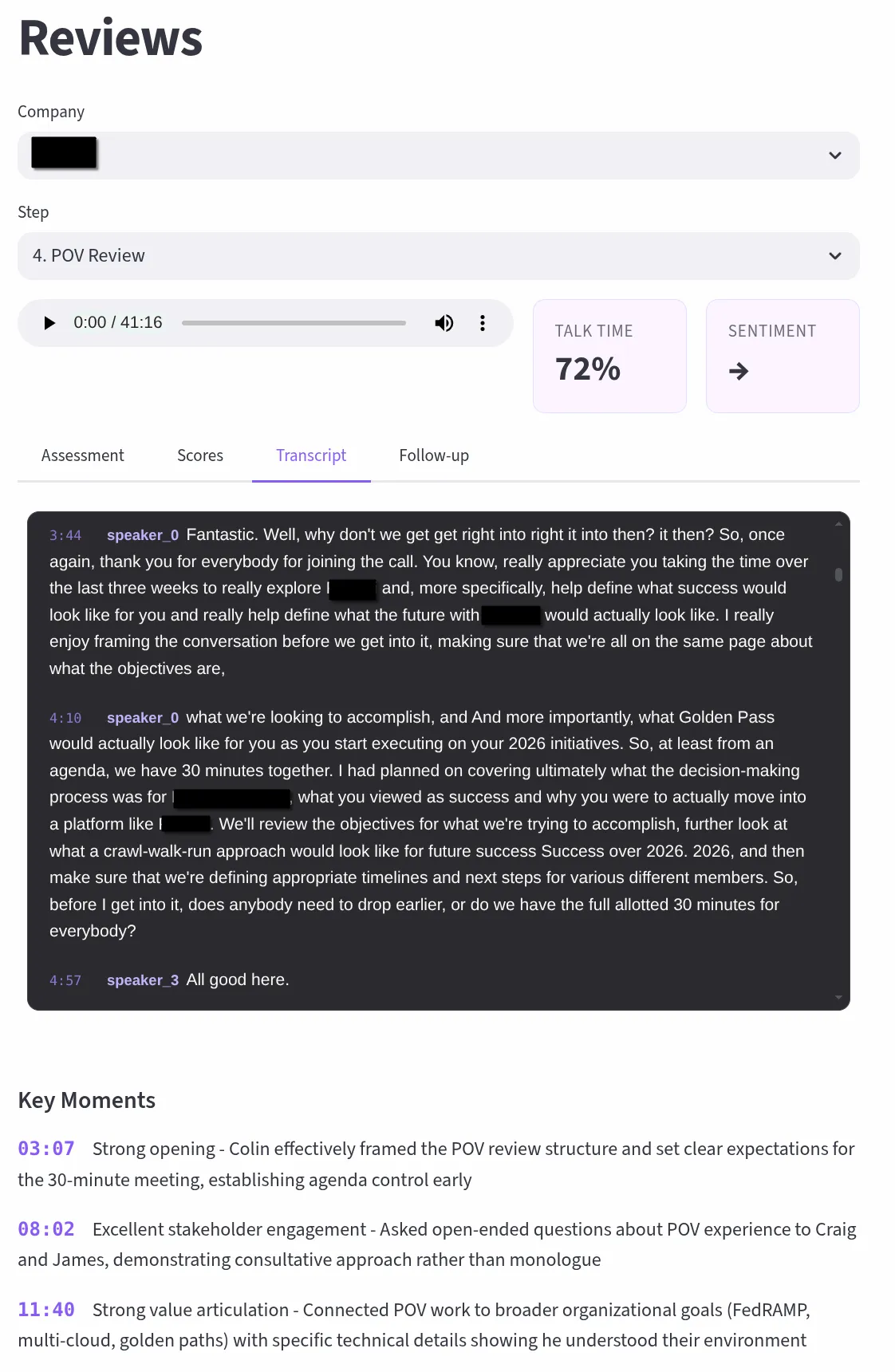The image size is (895, 1372).
Task: Click the transcript scrollbar thumb
Action: 838,574
